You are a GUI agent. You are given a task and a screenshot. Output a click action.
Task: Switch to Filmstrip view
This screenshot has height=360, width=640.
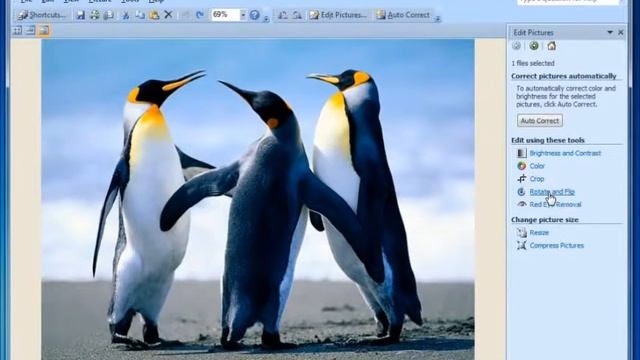(x=31, y=30)
